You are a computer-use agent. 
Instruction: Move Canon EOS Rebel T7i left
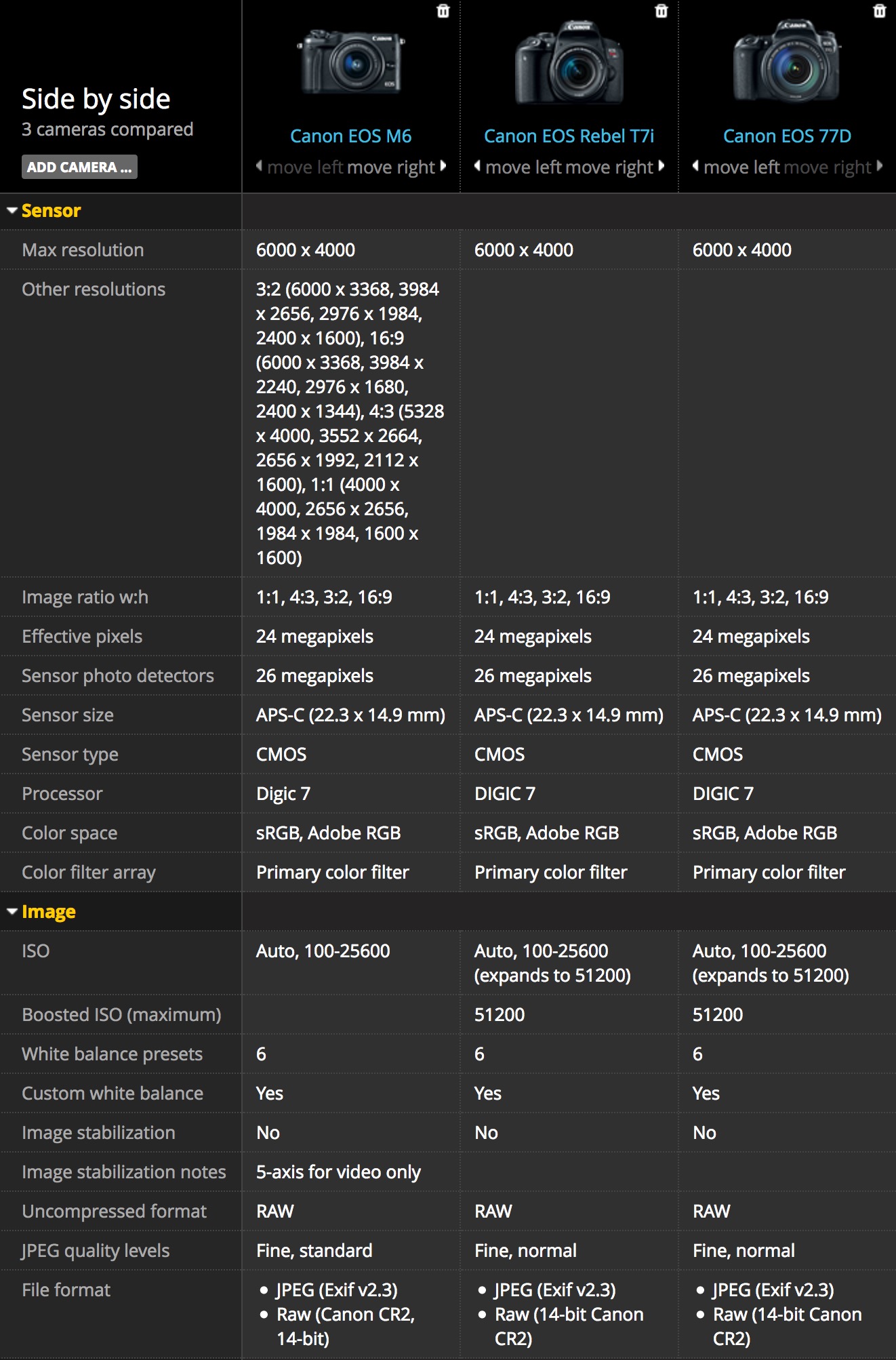[x=518, y=167]
